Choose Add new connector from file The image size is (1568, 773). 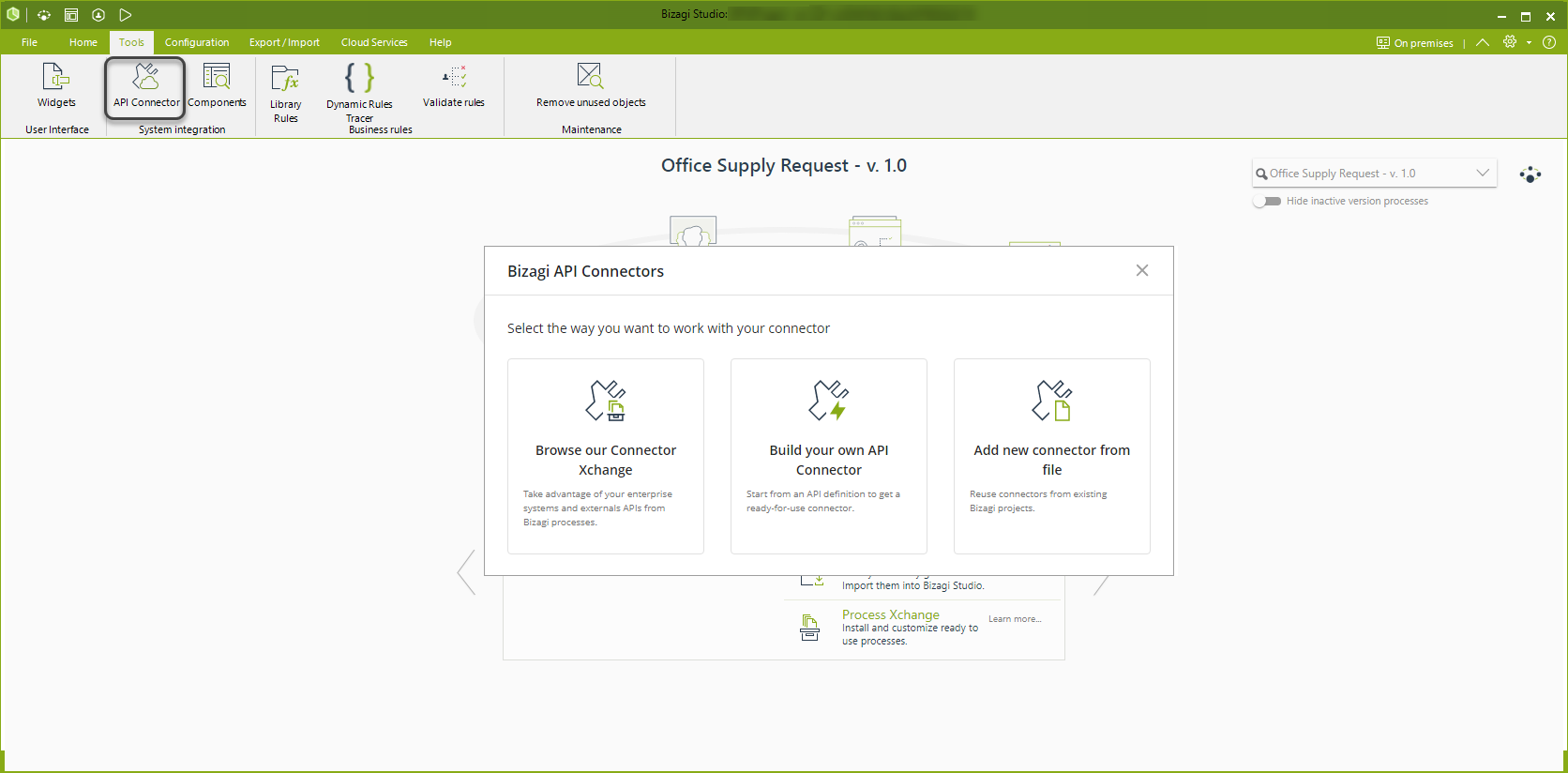click(1052, 456)
